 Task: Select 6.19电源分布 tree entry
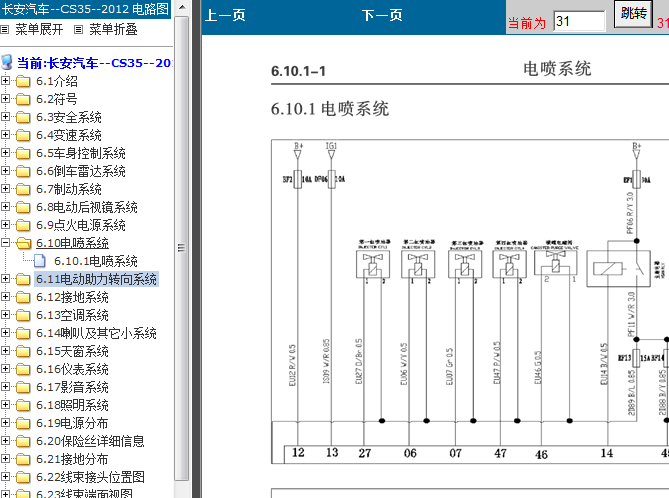[x=72, y=423]
